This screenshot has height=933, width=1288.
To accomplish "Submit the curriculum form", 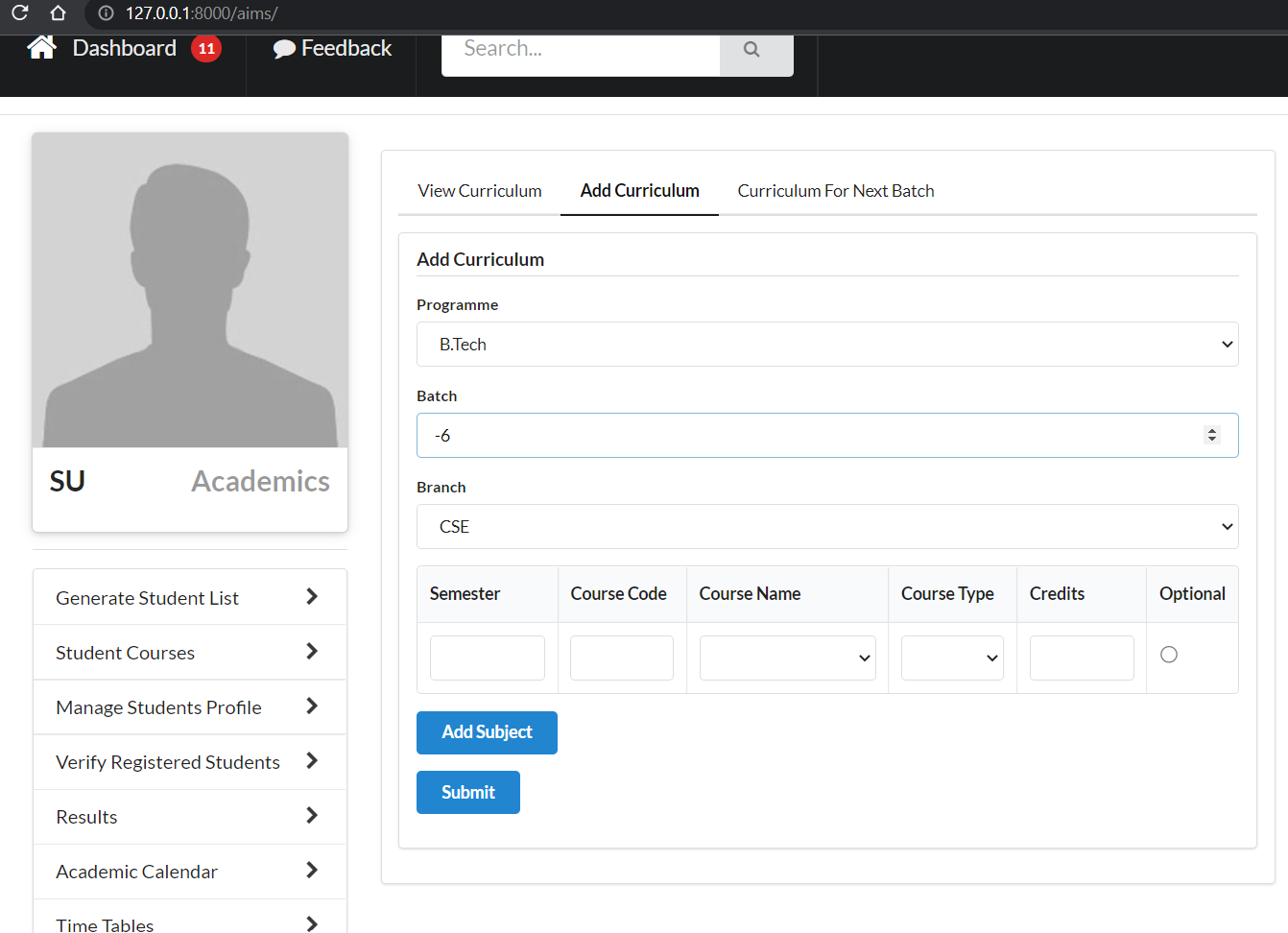I will pyautogui.click(x=467, y=792).
